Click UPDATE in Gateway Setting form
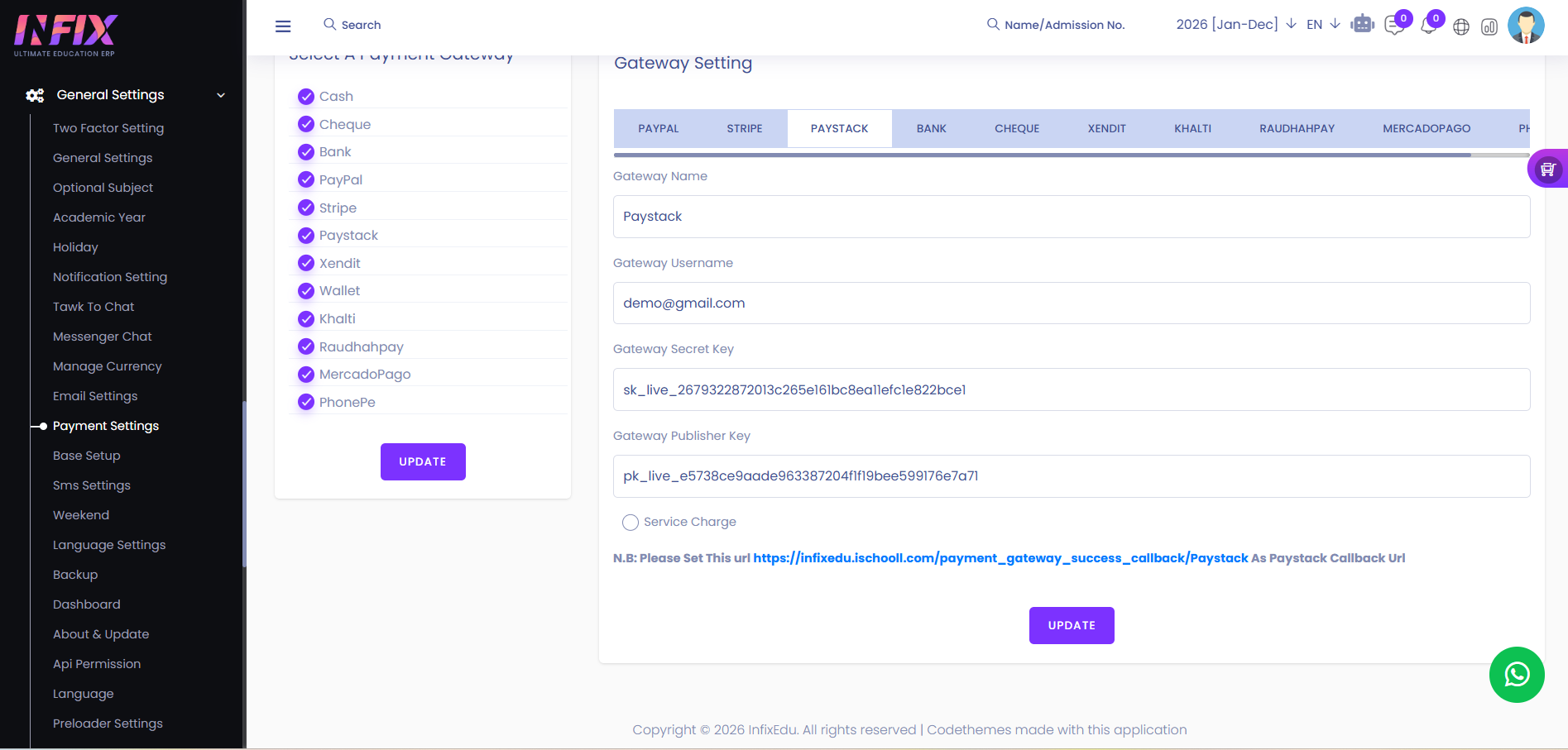This screenshot has height=750, width=1568. click(x=1072, y=625)
